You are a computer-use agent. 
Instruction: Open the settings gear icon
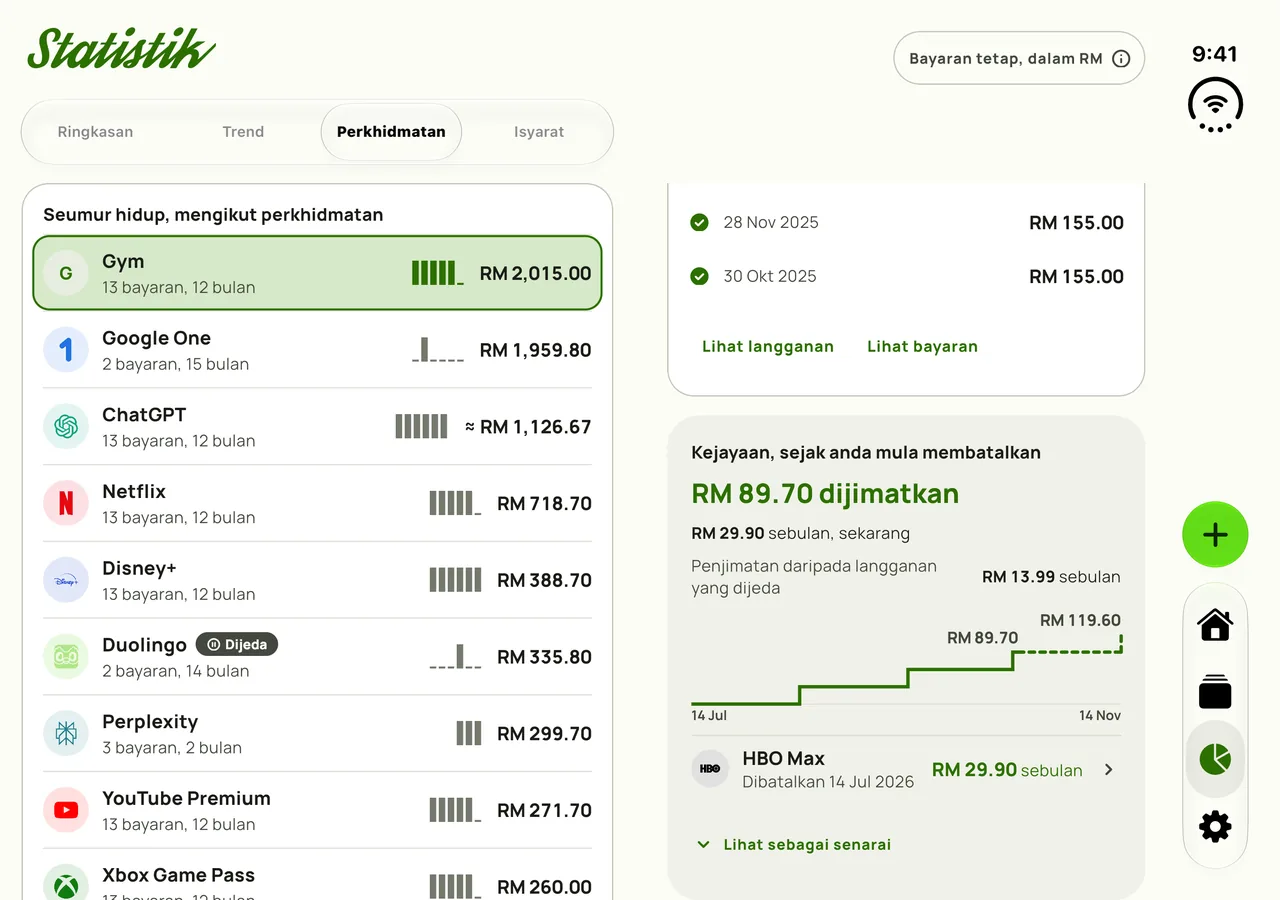tap(1215, 827)
